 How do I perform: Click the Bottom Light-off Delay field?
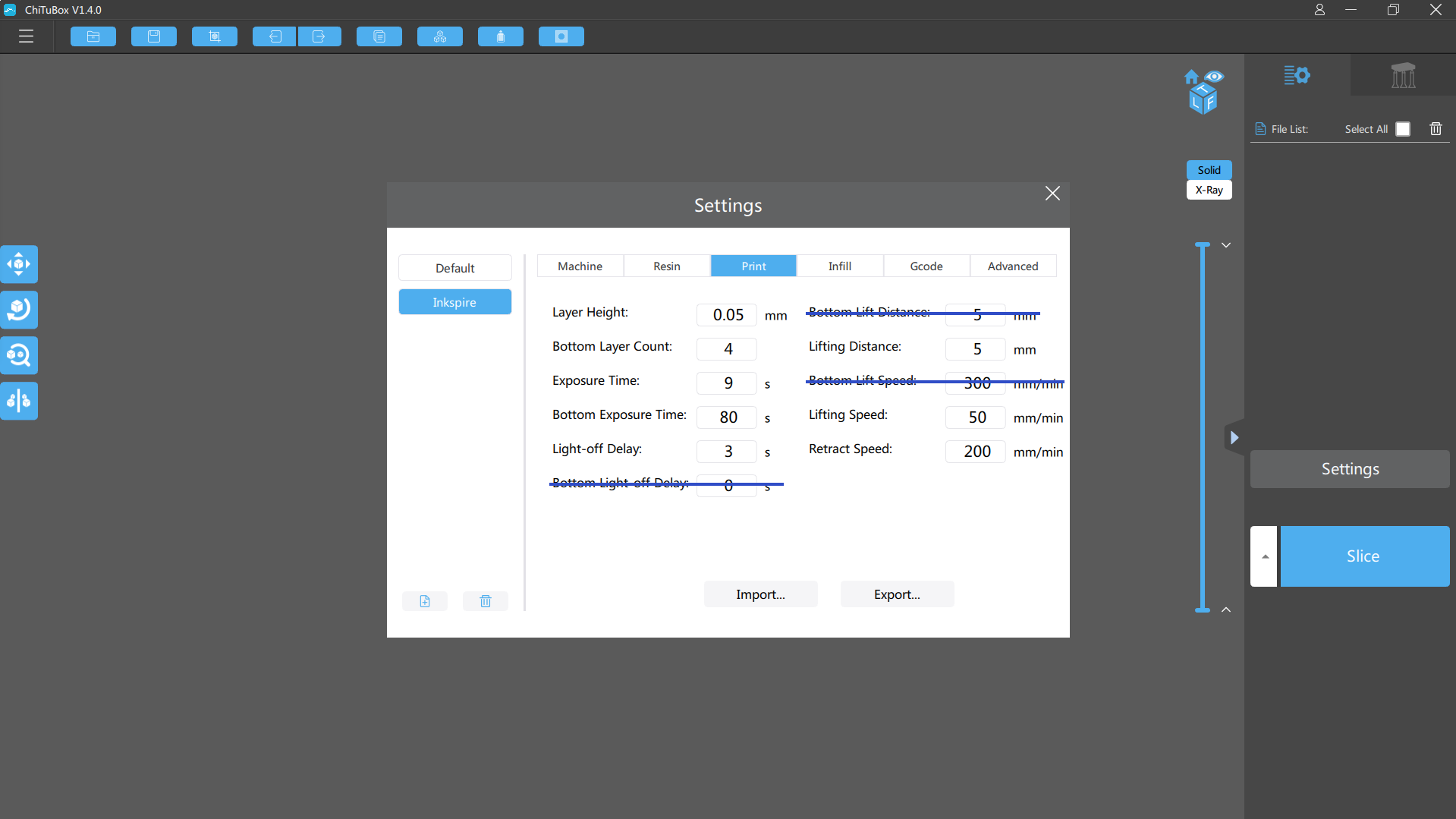(727, 486)
